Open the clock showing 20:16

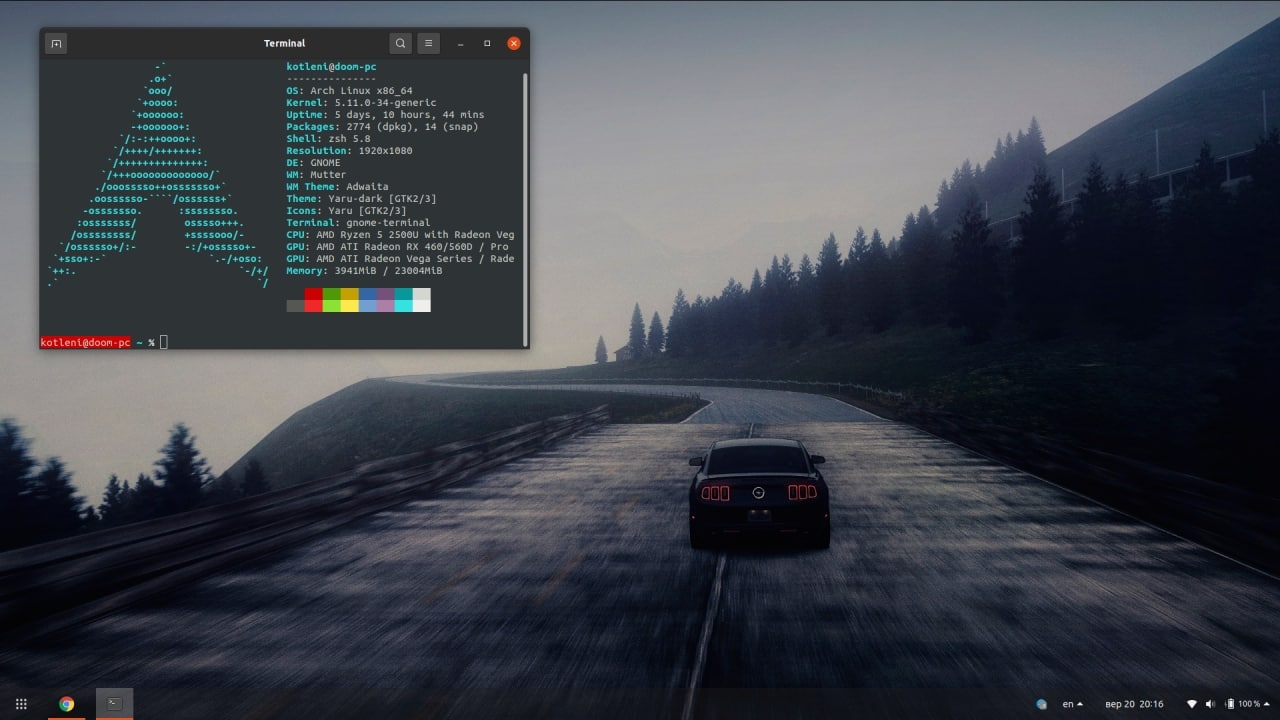(x=1135, y=704)
